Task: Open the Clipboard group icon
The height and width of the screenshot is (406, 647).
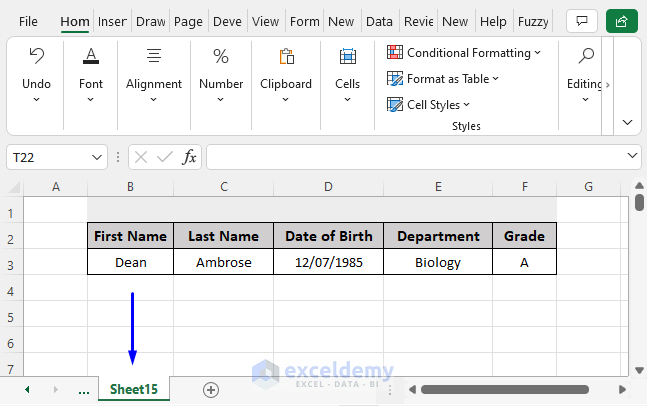Action: (x=286, y=56)
